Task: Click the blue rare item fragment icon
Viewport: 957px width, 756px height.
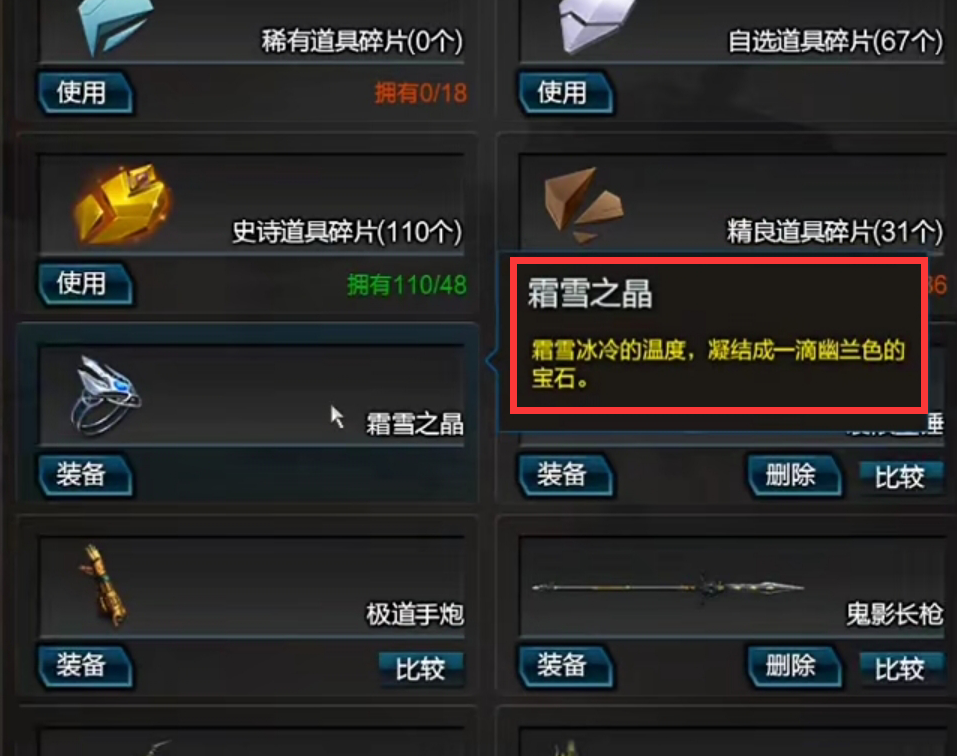Action: coord(115,26)
